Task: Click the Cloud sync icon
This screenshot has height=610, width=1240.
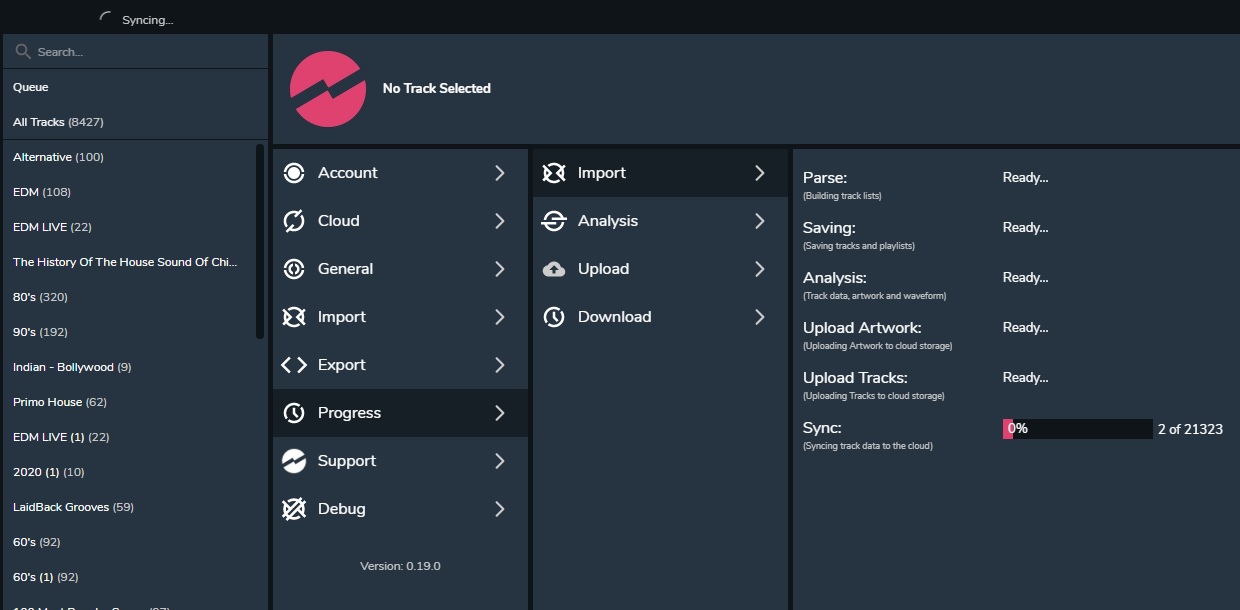Action: point(294,221)
